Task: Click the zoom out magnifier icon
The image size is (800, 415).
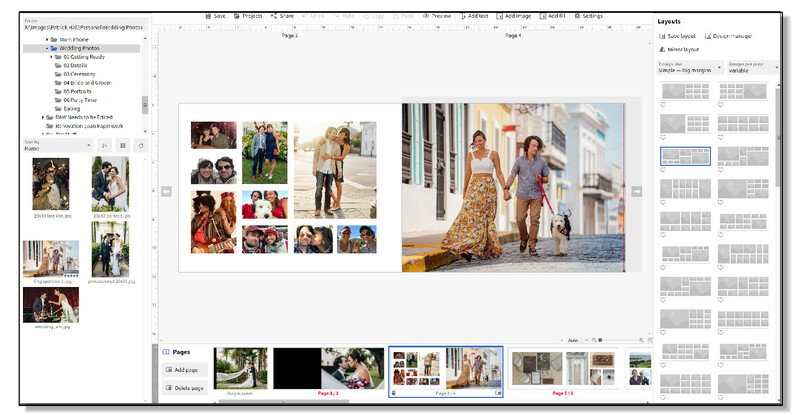Action: coord(594,340)
